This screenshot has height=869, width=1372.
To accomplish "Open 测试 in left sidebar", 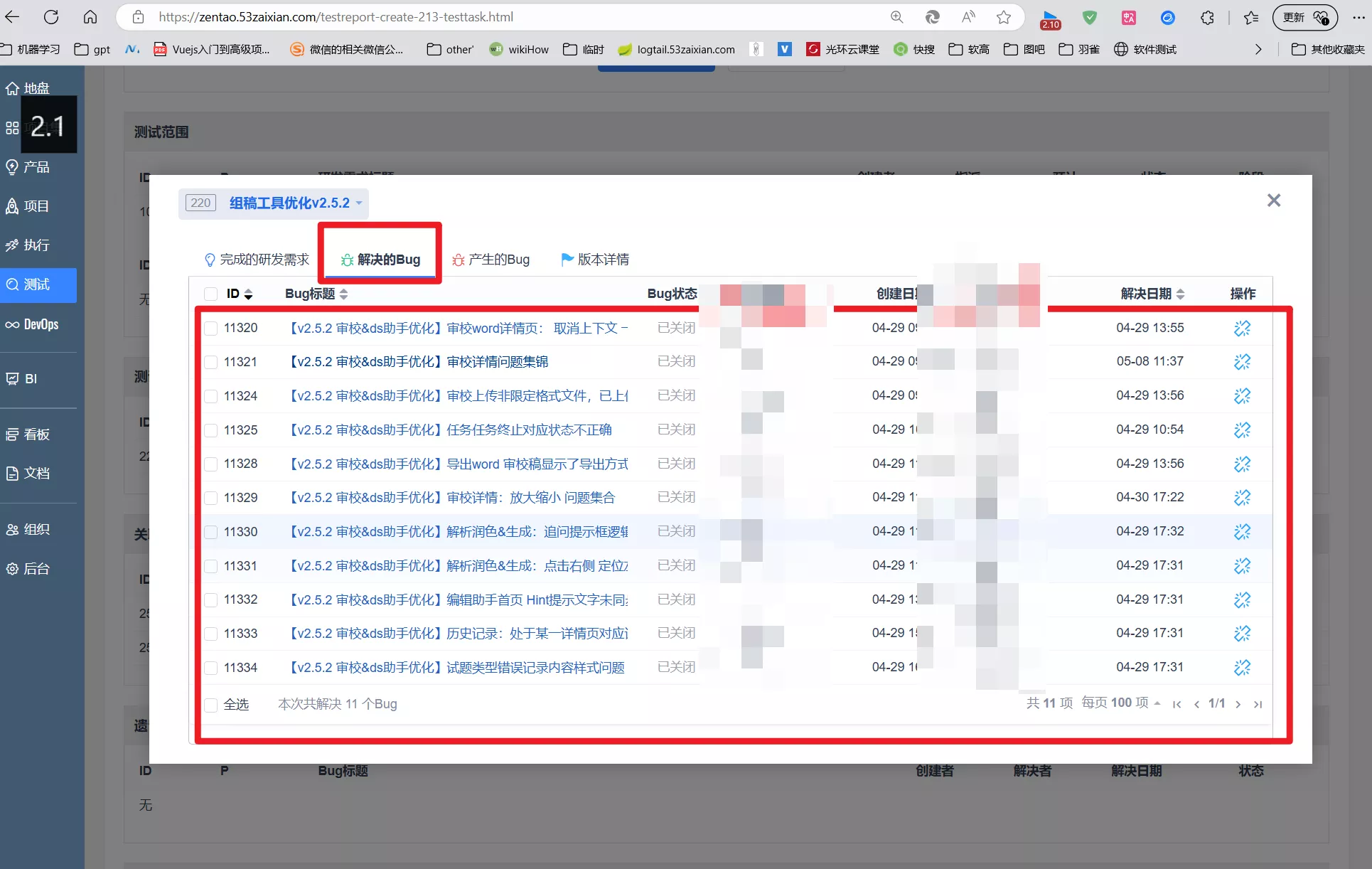I will [x=38, y=284].
